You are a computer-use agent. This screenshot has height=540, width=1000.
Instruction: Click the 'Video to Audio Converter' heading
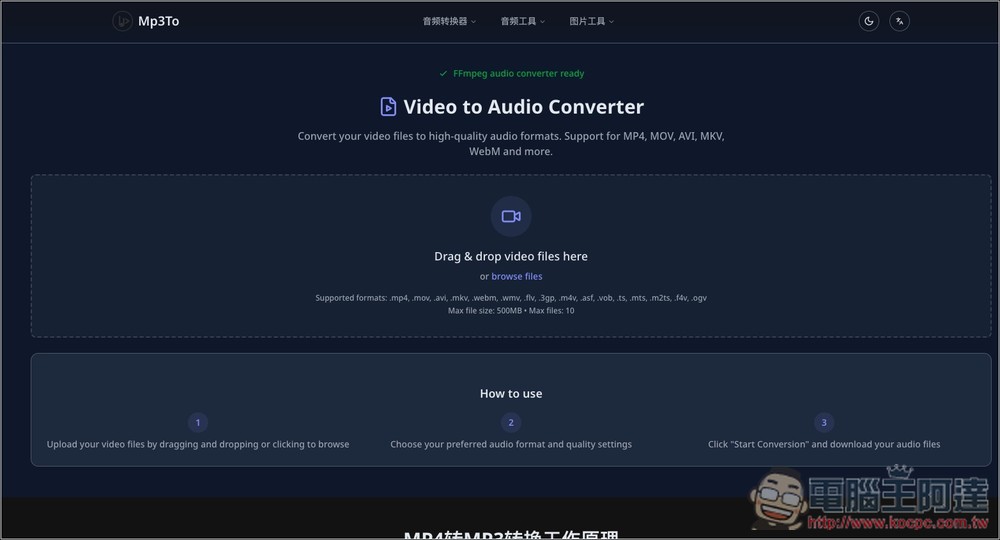tap(524, 106)
